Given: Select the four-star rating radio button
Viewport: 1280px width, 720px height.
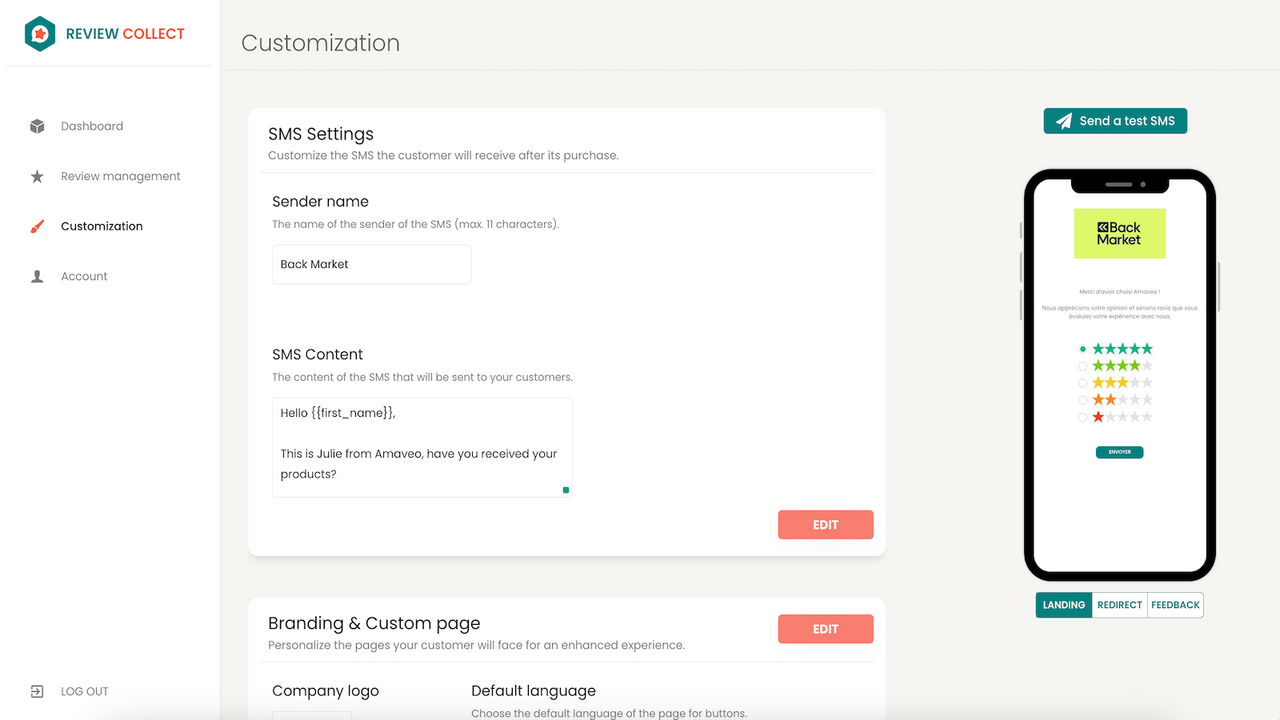Looking at the screenshot, I should 1083,366.
